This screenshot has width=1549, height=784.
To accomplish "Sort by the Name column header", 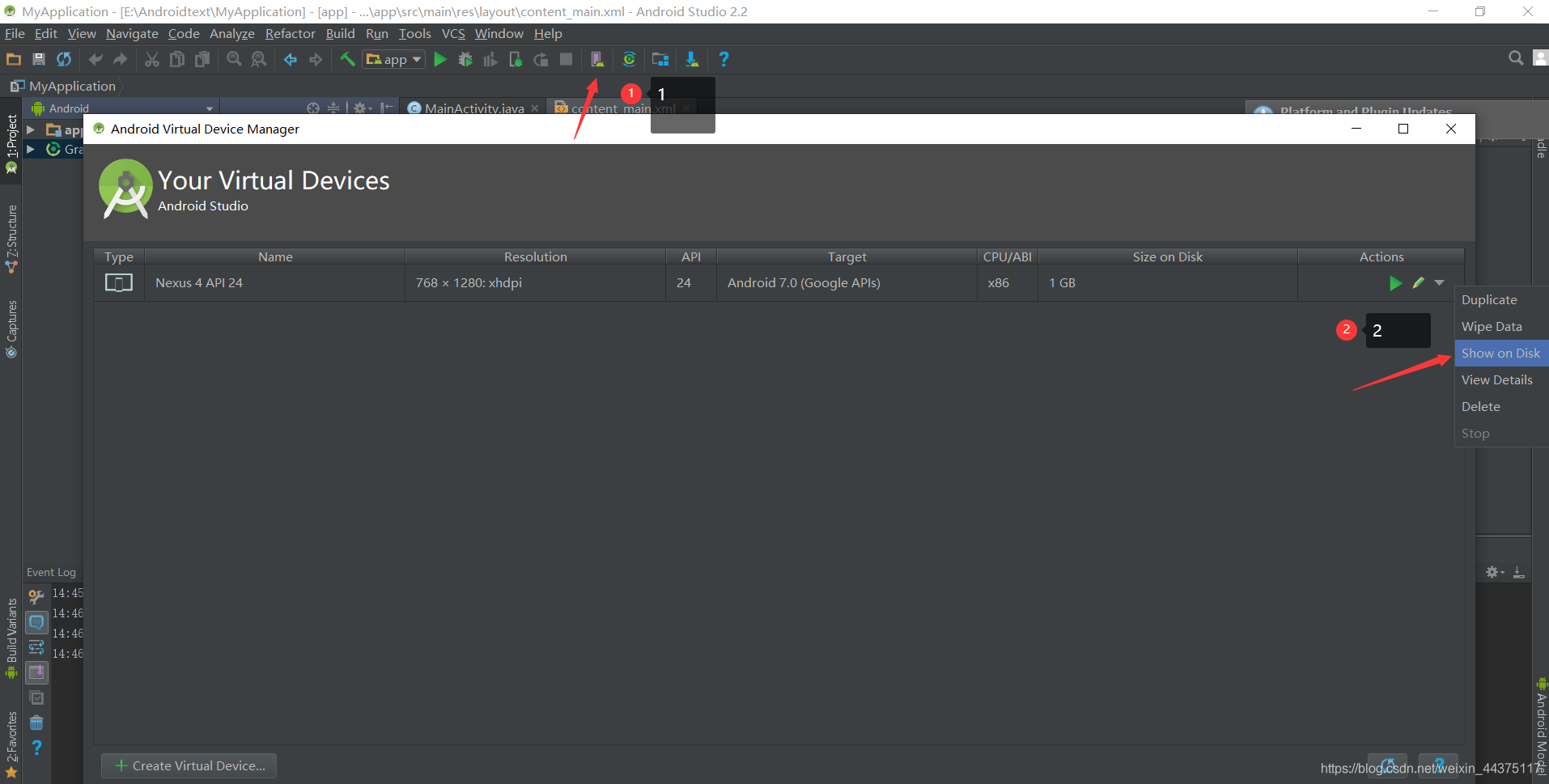I will [x=275, y=256].
